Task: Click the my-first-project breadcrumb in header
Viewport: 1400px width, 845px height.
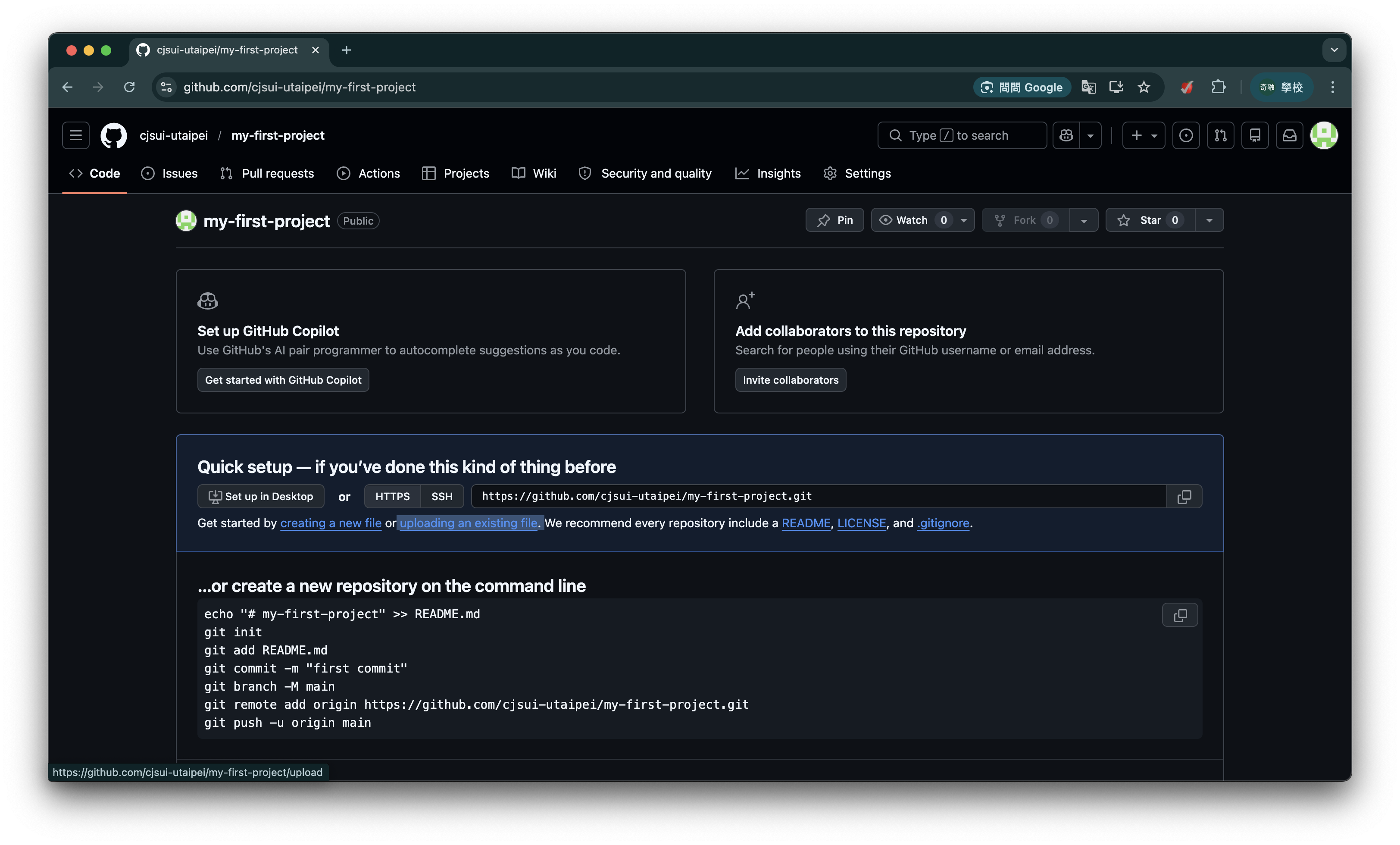Action: 278,135
